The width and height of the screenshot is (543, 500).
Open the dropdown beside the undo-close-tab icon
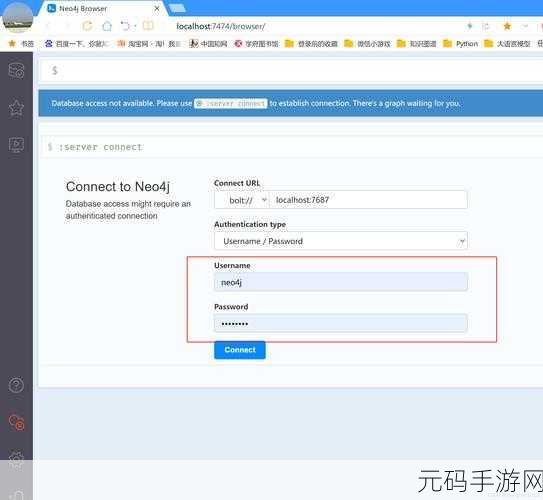coord(135,26)
